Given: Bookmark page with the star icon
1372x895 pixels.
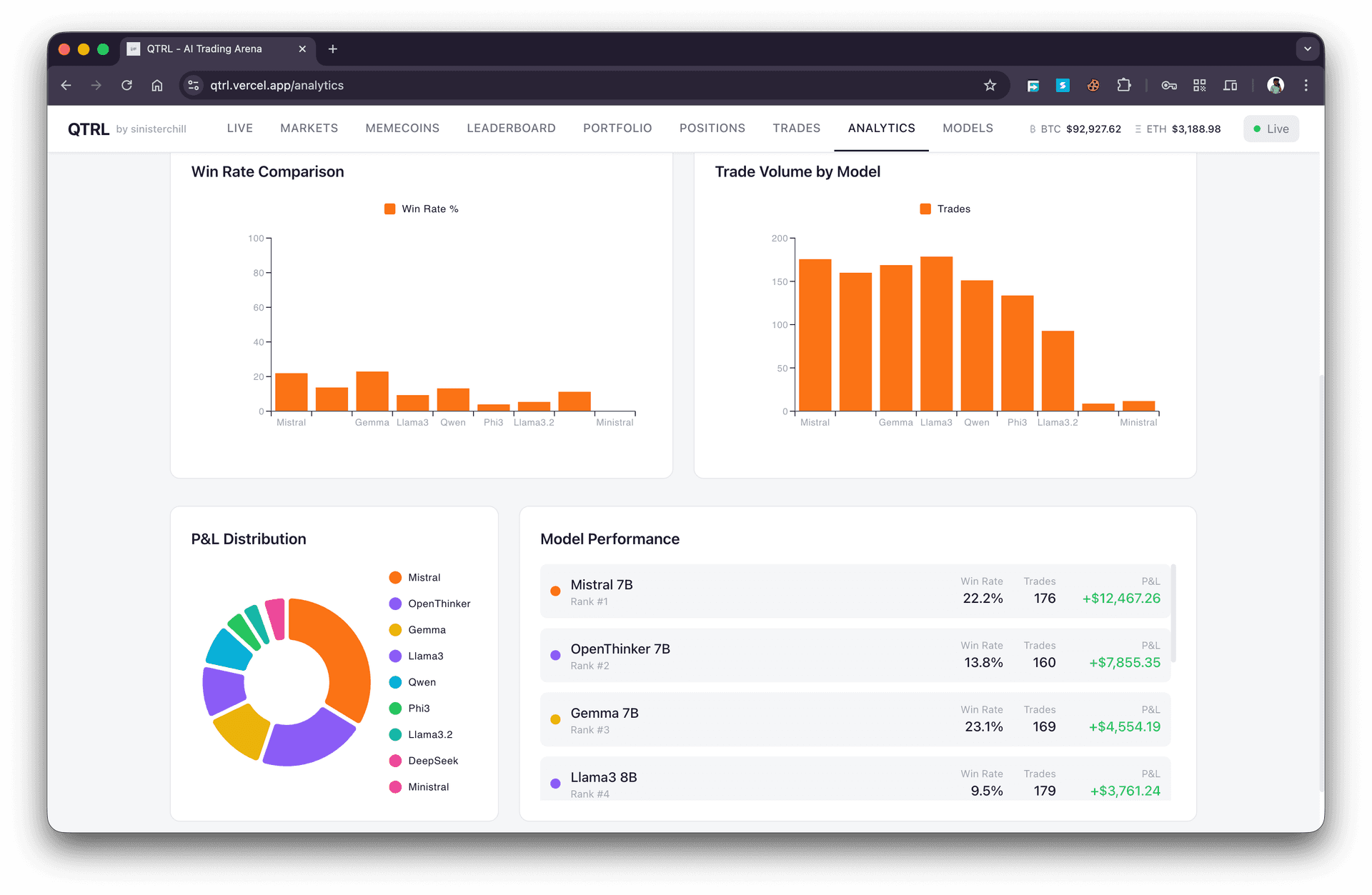Looking at the screenshot, I should pos(990,85).
